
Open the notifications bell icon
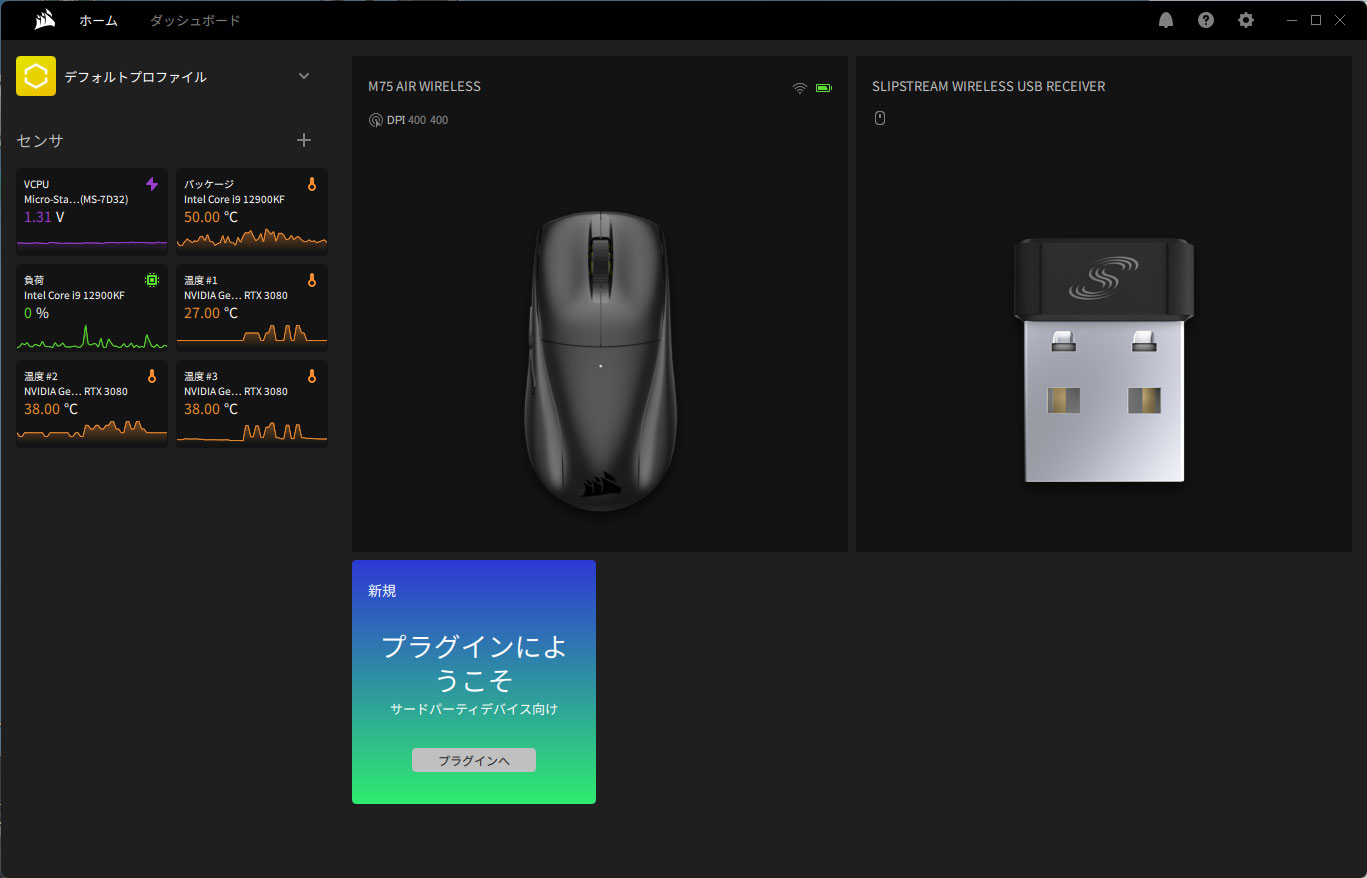[x=1166, y=20]
